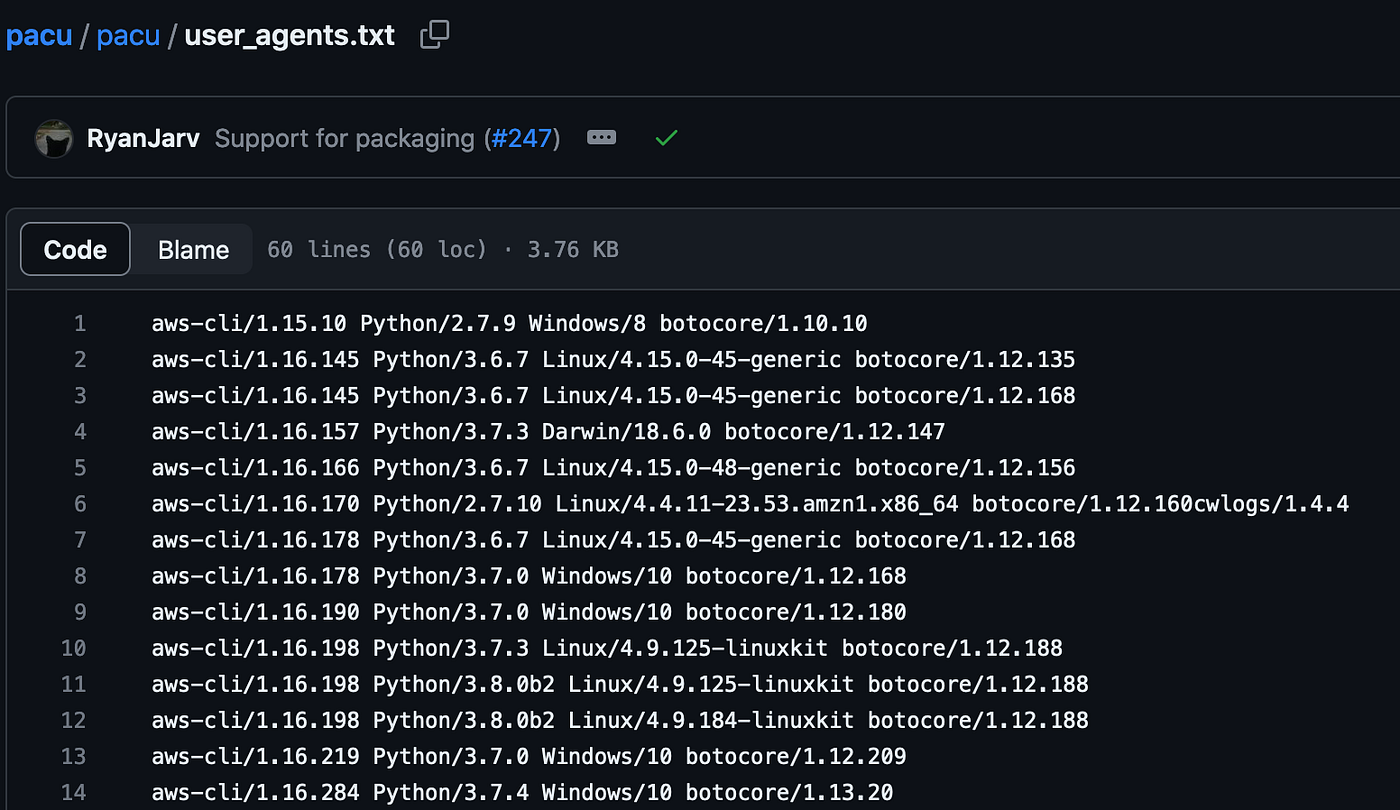
Task: Open RyanJarv avatar image
Action: point(54,138)
